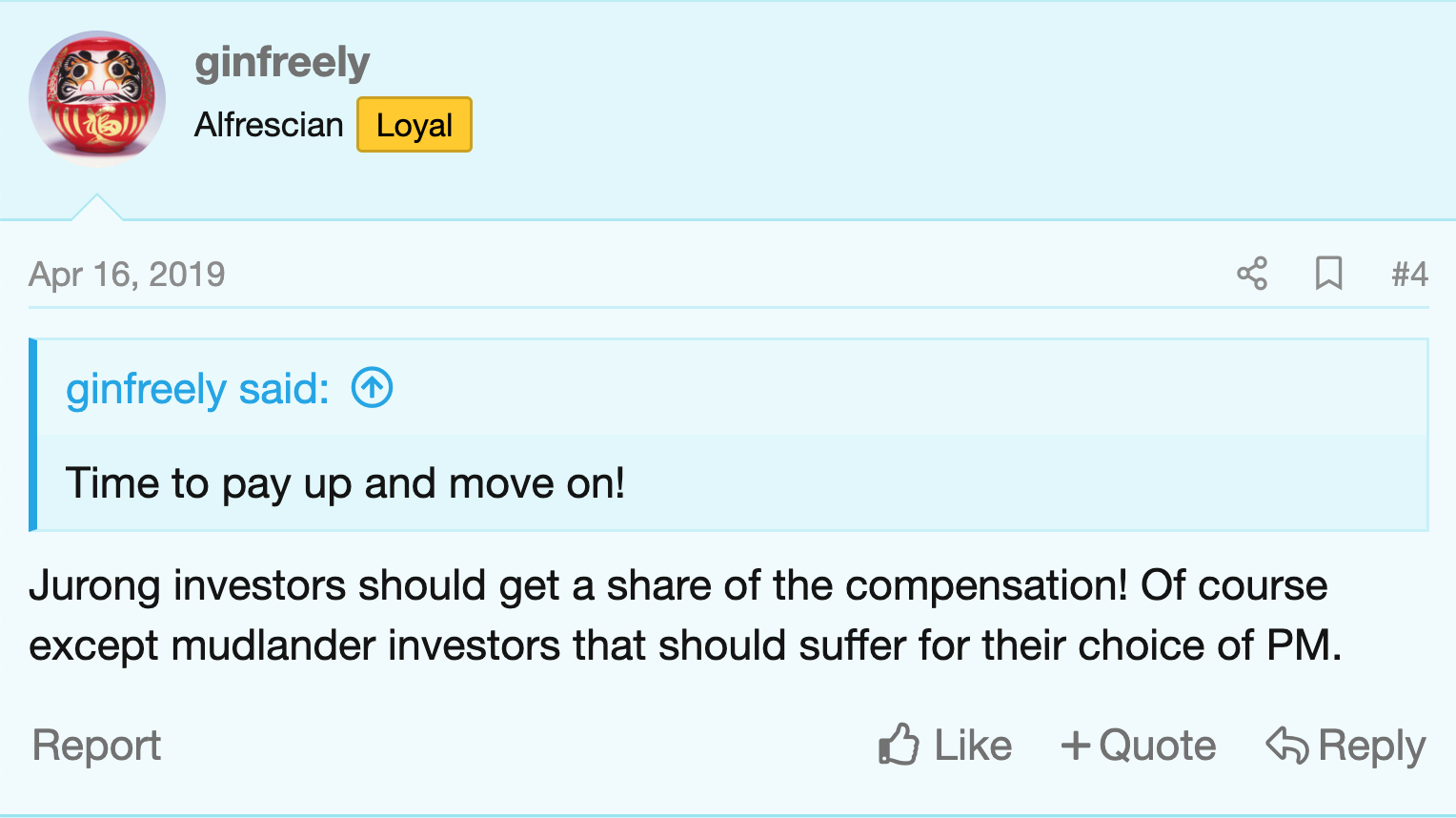The height and width of the screenshot is (818, 1456).
Task: Click the plus icon before Quote
Action: click(1076, 745)
